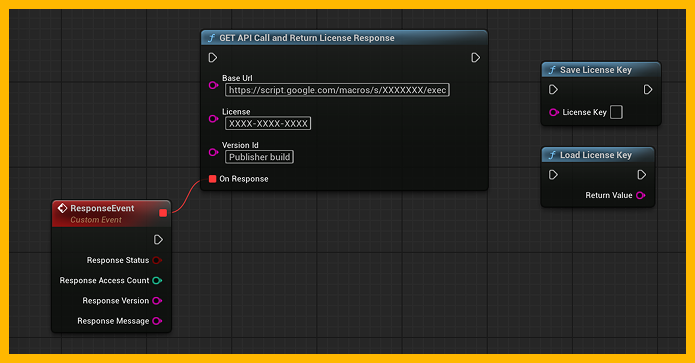Click the Response Version label
The image size is (695, 363).
coord(116,301)
